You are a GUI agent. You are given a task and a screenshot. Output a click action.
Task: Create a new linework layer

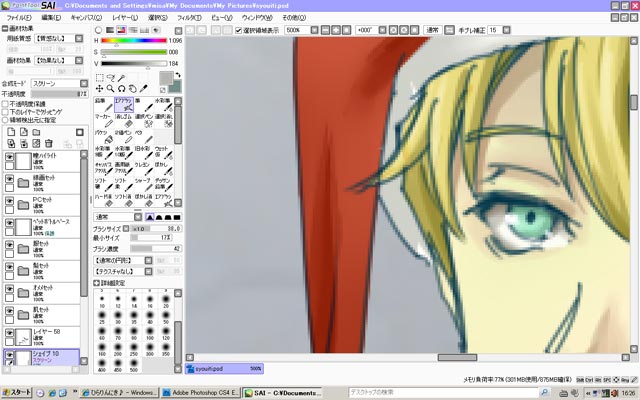[24, 132]
